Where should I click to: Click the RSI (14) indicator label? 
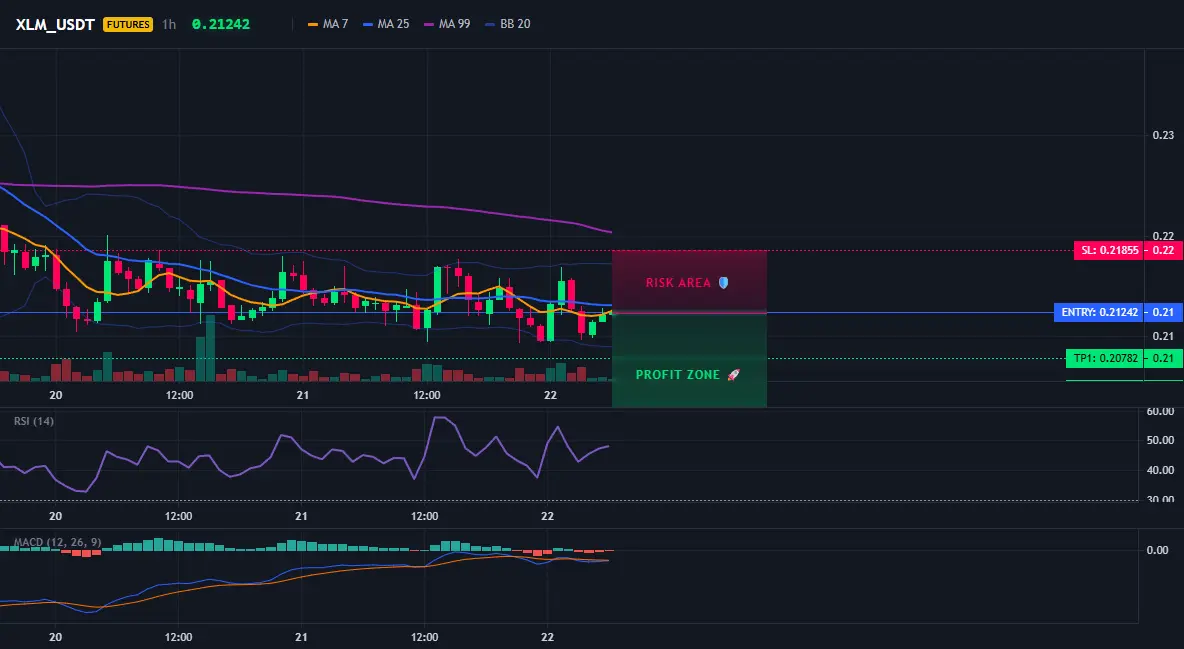34,421
